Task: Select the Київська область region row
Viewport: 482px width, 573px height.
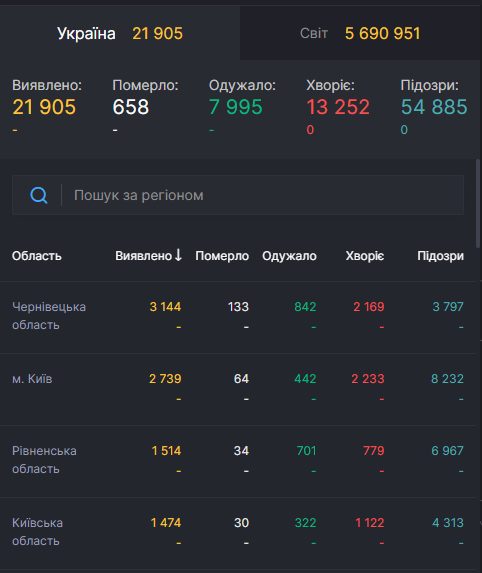Action: [x=238, y=533]
